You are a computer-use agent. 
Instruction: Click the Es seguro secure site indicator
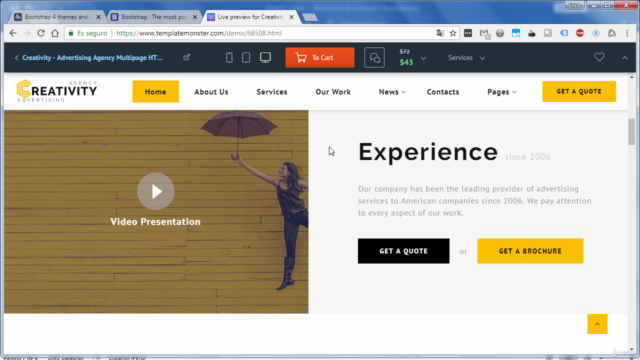point(87,33)
